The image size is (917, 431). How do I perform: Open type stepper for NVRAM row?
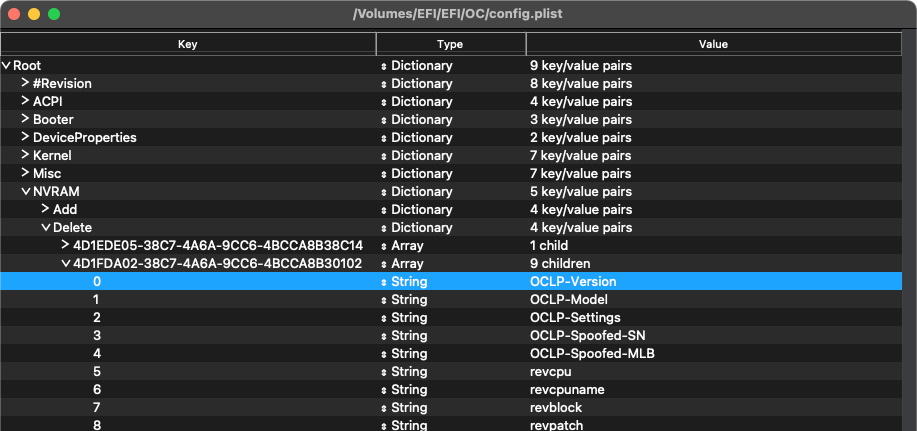point(384,192)
